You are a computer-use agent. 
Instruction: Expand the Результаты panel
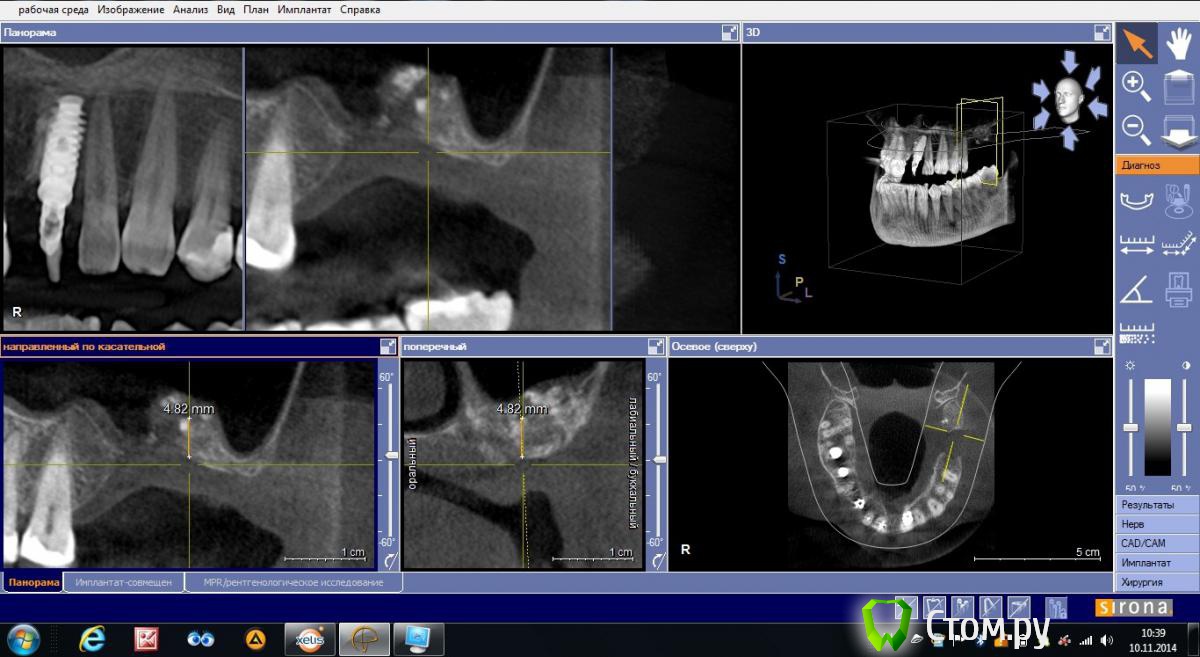pos(1157,505)
